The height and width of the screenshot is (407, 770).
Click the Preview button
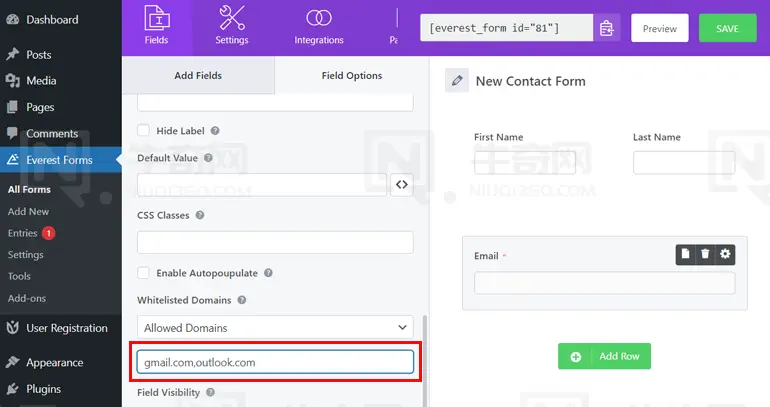(x=660, y=28)
